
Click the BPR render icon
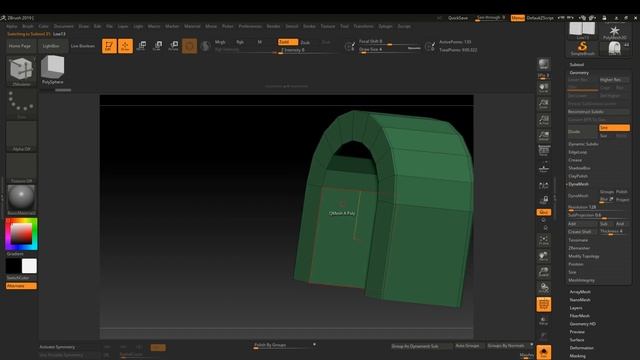[x=544, y=65]
